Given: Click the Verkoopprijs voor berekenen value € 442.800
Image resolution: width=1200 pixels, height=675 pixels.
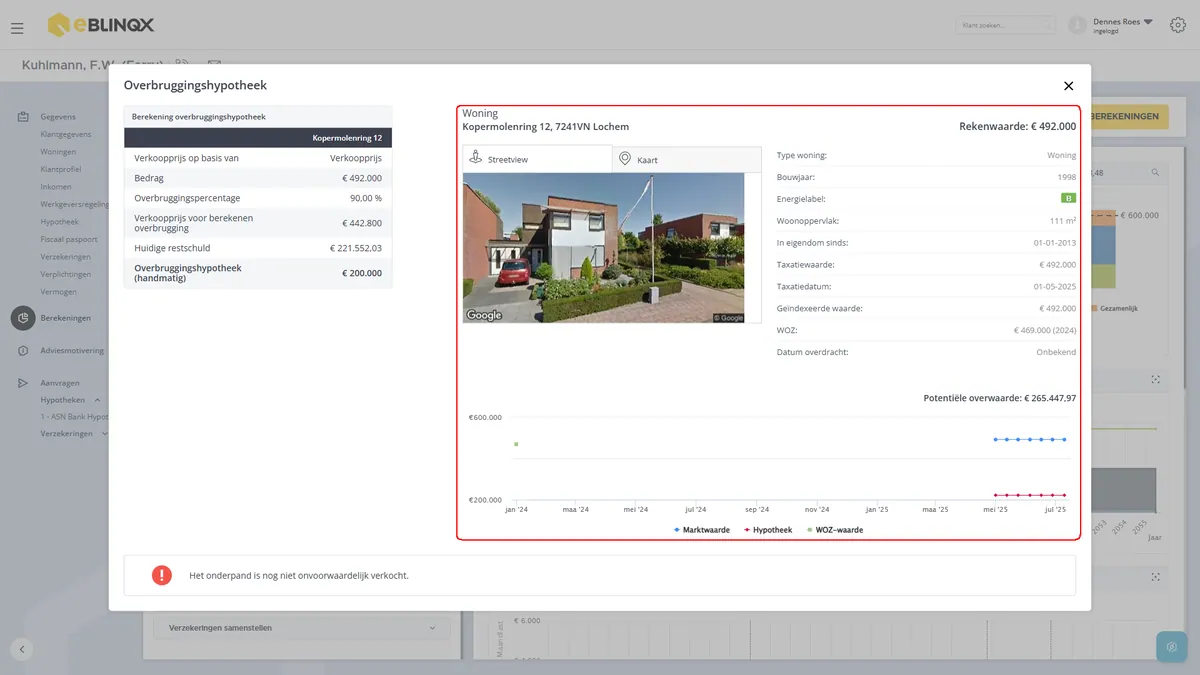Looking at the screenshot, I should coord(362,223).
